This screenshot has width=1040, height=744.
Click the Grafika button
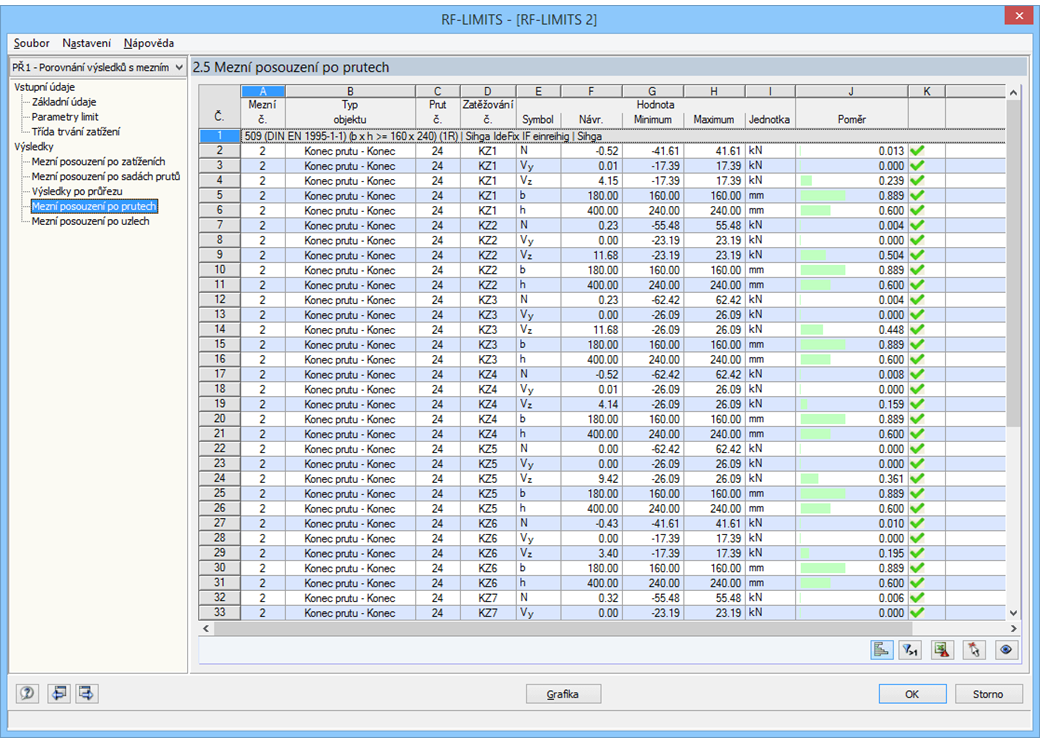[x=563, y=694]
